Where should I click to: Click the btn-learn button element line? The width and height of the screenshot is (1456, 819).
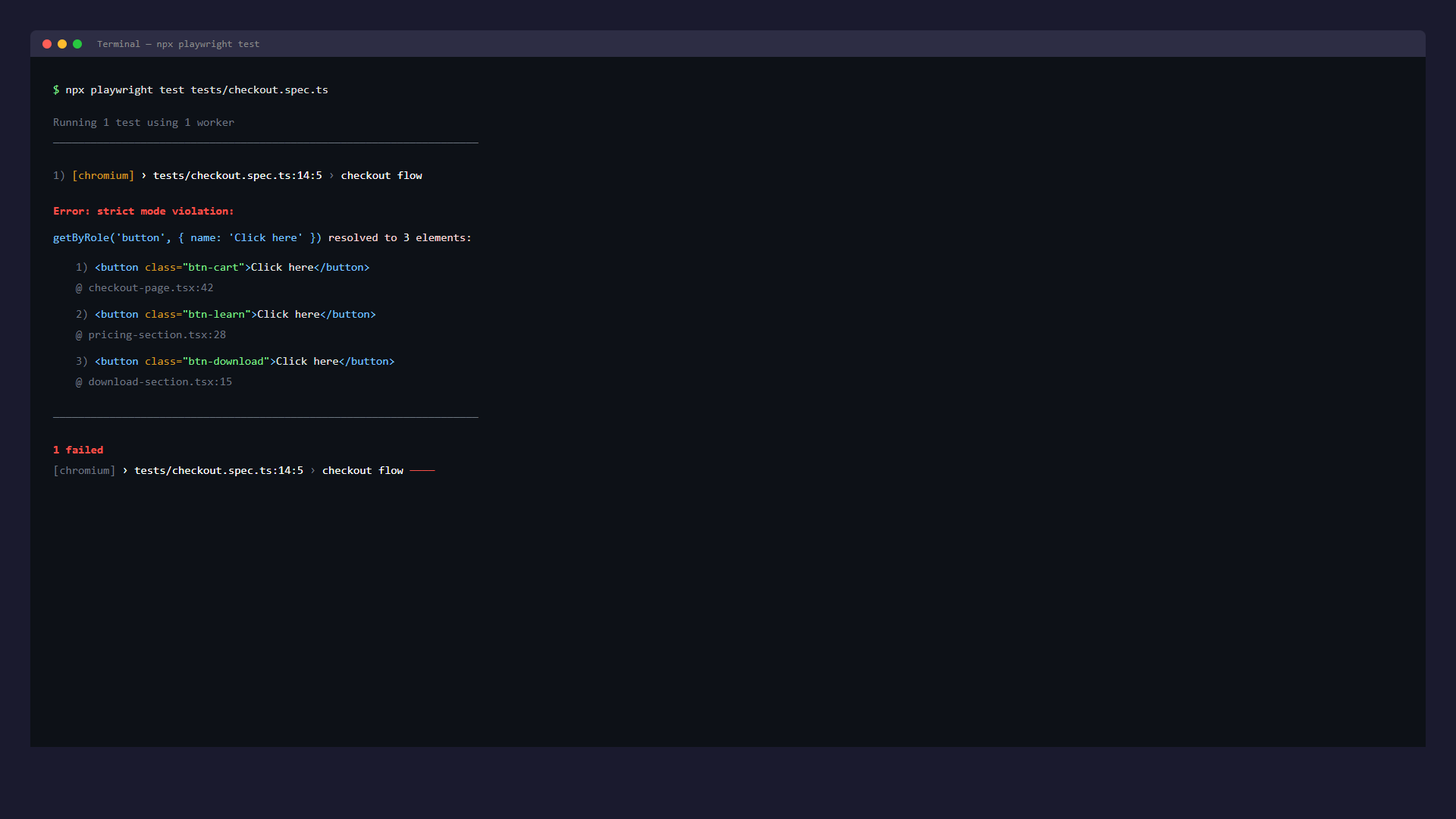(235, 314)
